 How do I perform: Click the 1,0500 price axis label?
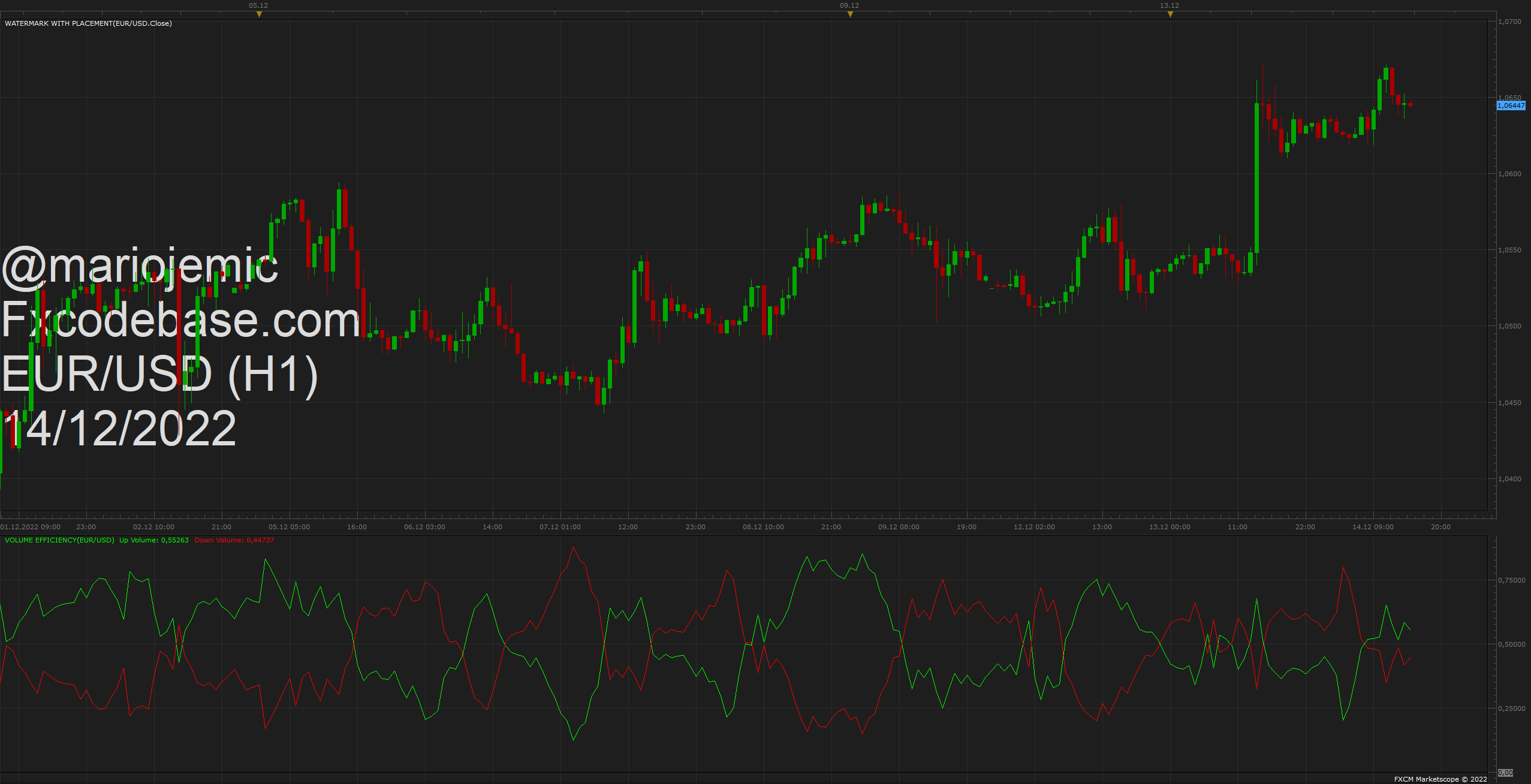1509,326
